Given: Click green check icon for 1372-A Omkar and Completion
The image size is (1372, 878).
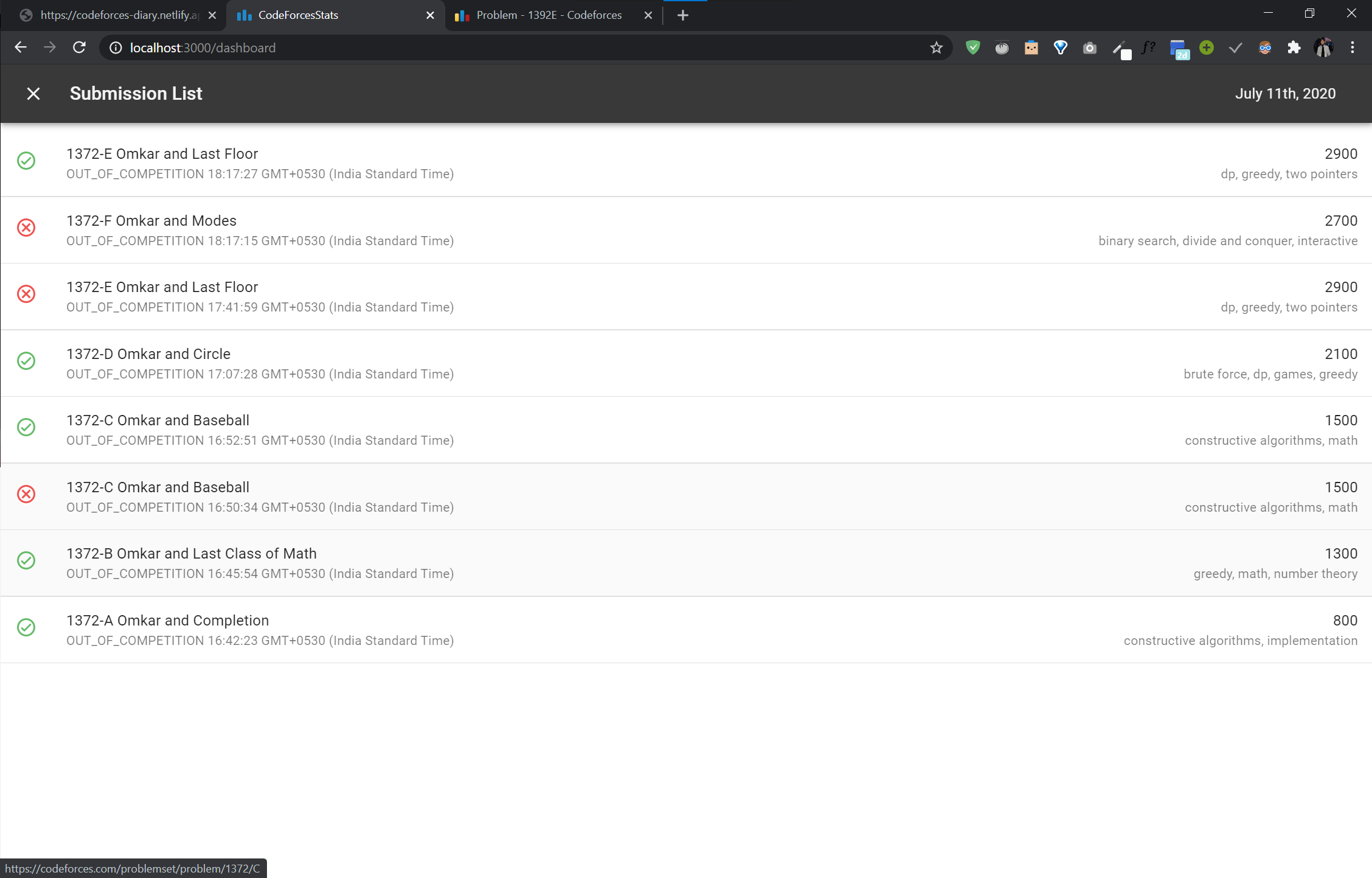Looking at the screenshot, I should (x=26, y=627).
